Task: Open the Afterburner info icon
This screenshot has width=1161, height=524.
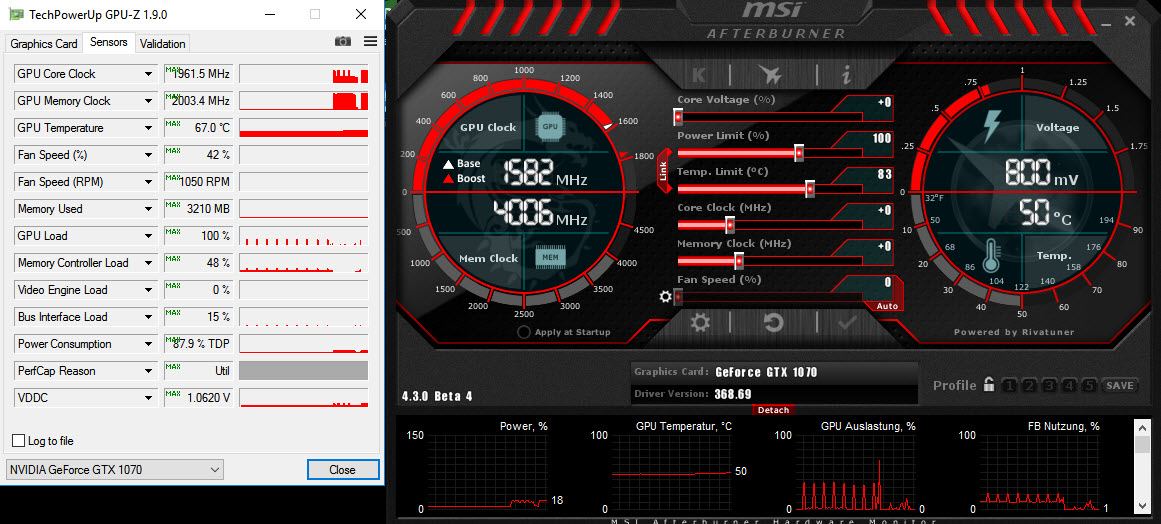Action: coord(846,75)
